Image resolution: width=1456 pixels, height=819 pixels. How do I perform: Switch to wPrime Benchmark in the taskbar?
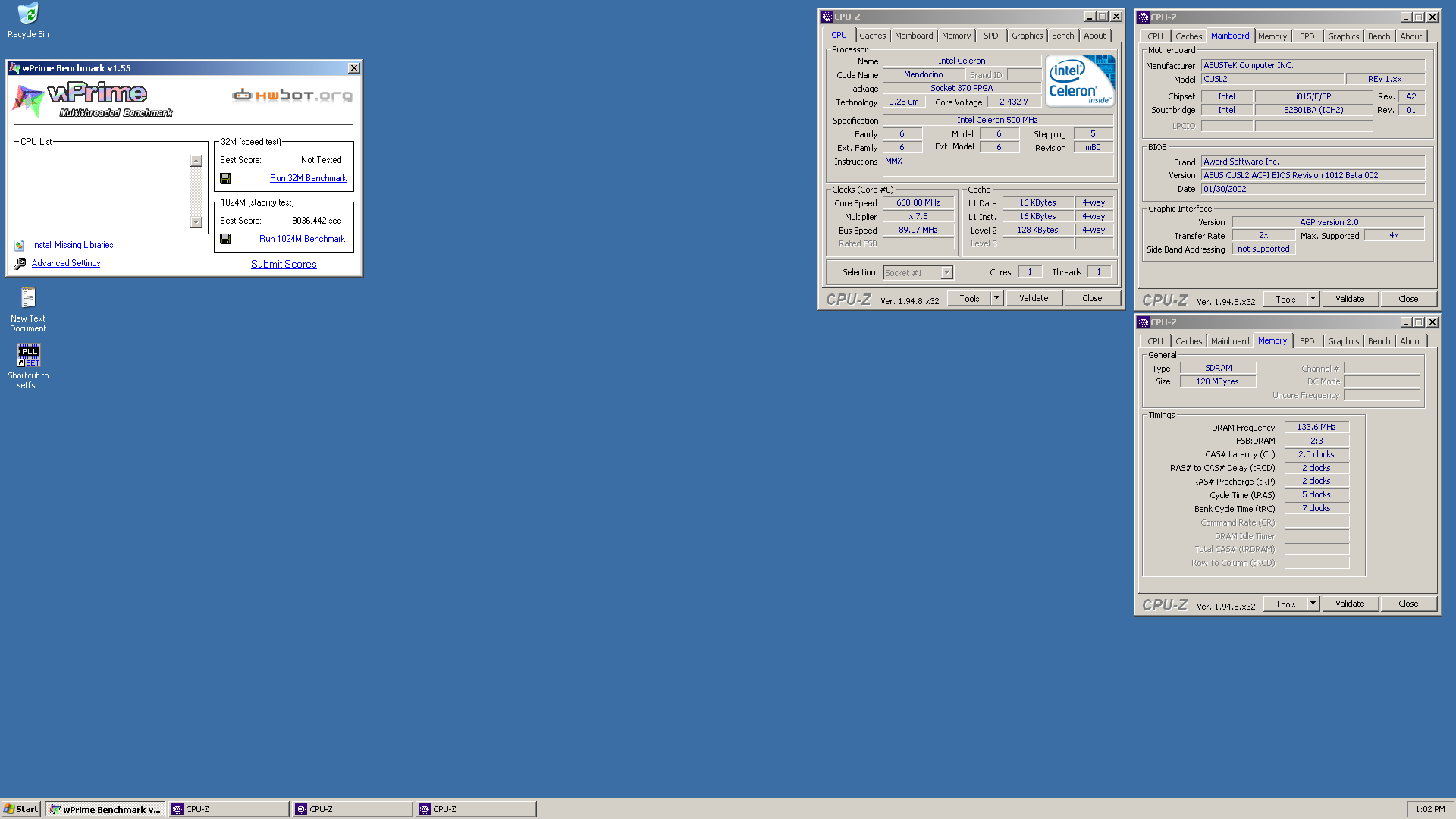pyautogui.click(x=105, y=809)
